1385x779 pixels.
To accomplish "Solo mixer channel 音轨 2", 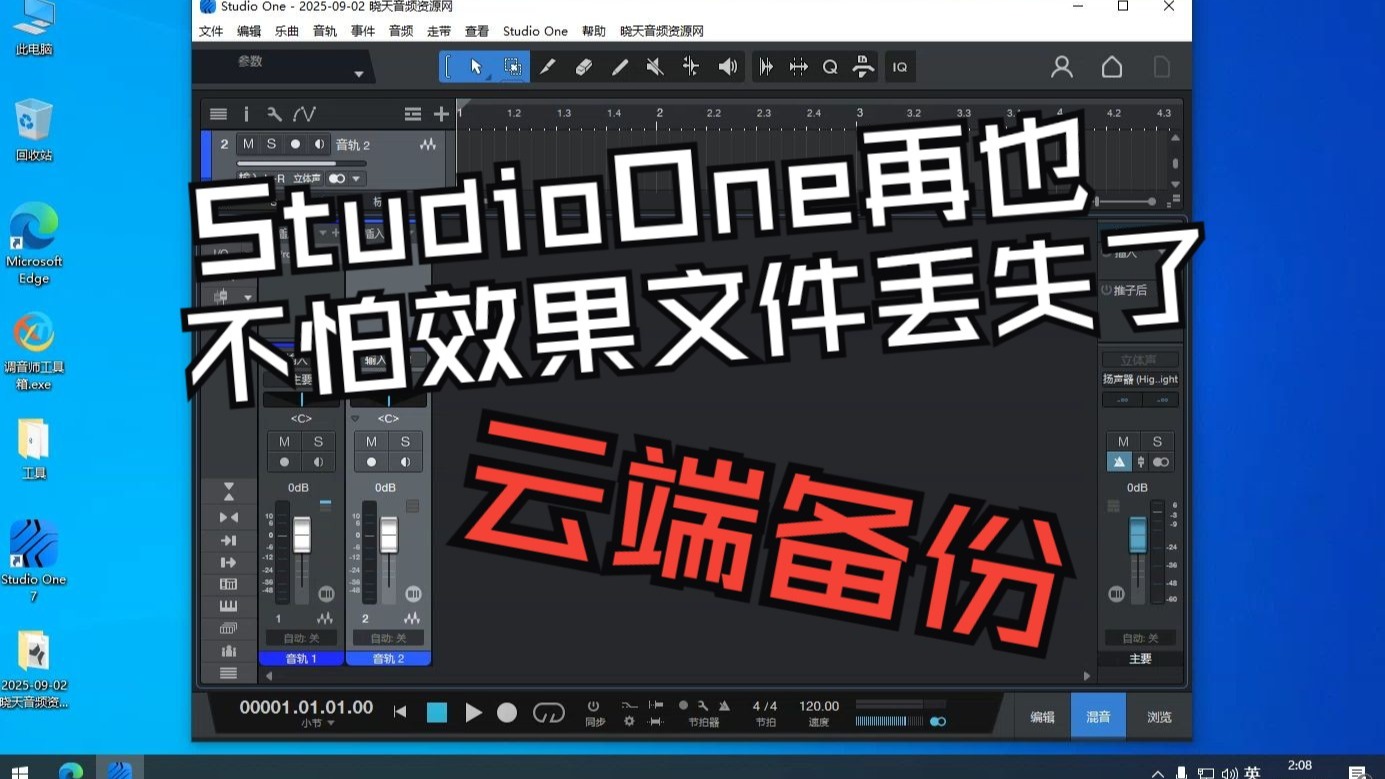I will pos(405,441).
